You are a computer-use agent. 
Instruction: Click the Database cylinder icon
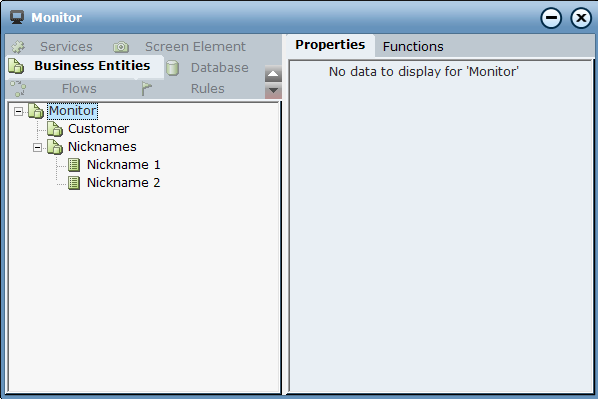tap(172, 68)
